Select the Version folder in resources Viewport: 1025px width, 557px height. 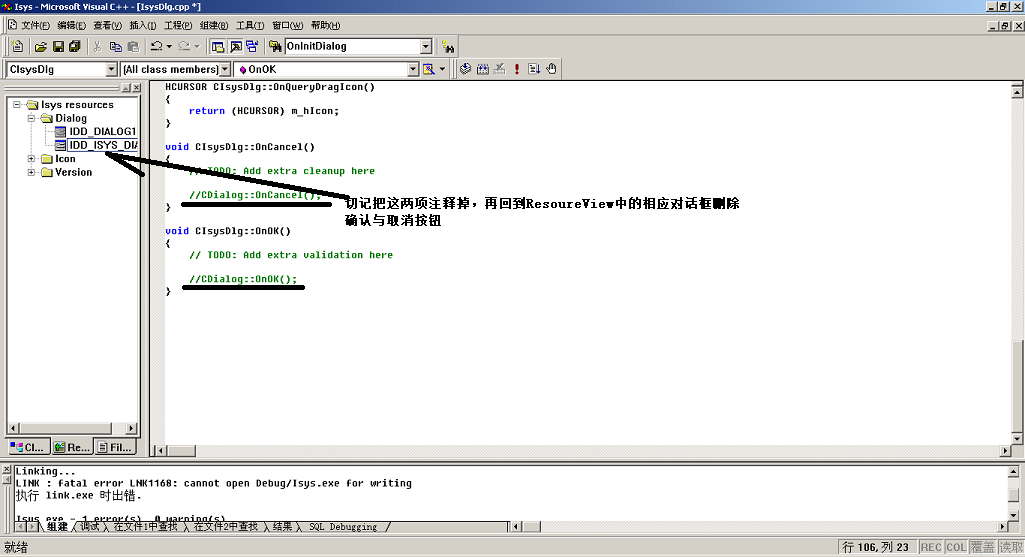click(73, 173)
